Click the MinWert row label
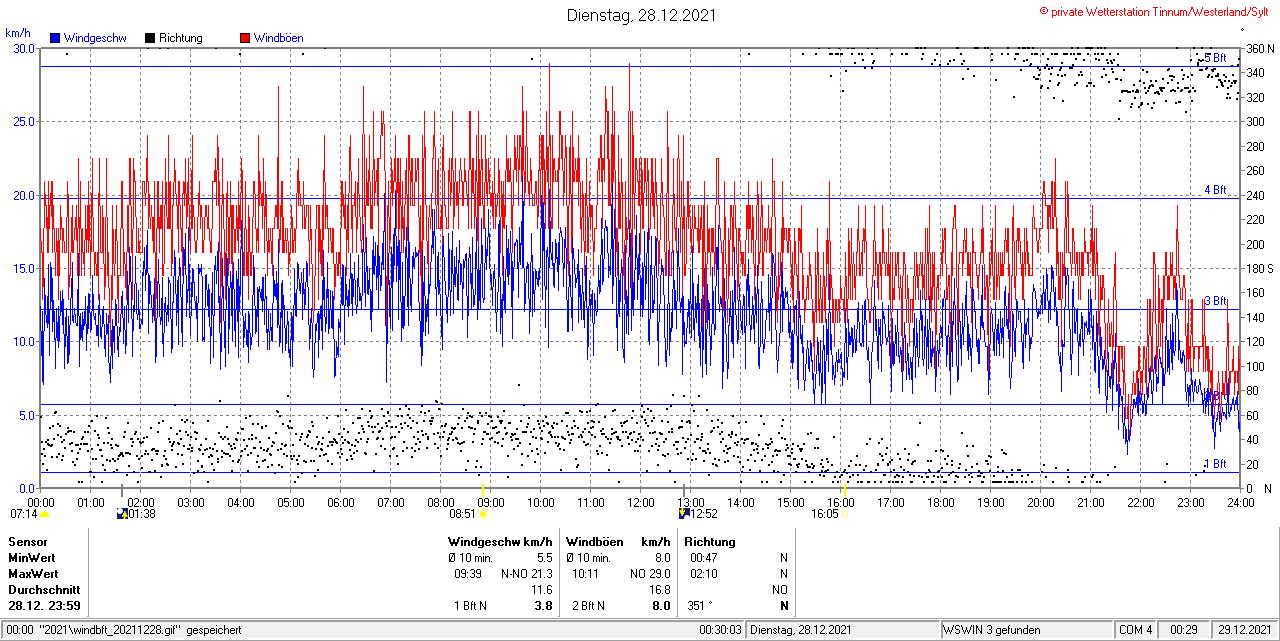Screen dimensions: 1280x641 coord(32,558)
